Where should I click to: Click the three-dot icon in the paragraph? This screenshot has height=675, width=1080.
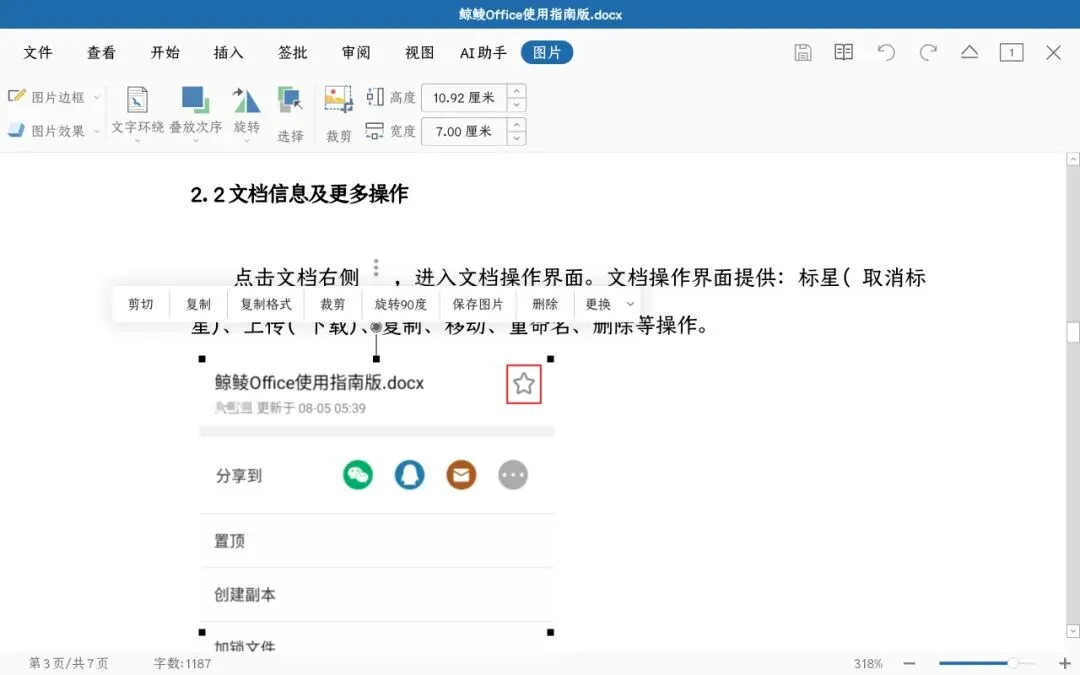376,268
